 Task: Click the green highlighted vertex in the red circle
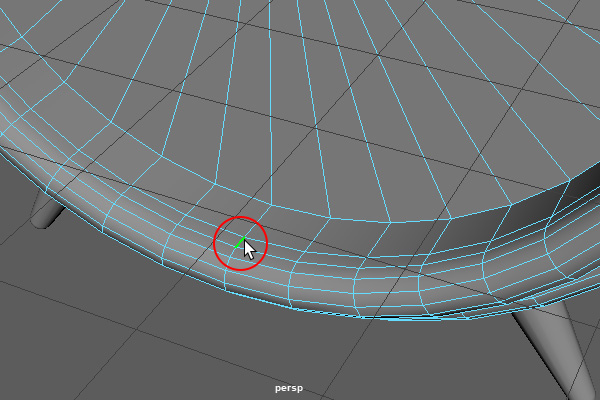[x=241, y=240]
